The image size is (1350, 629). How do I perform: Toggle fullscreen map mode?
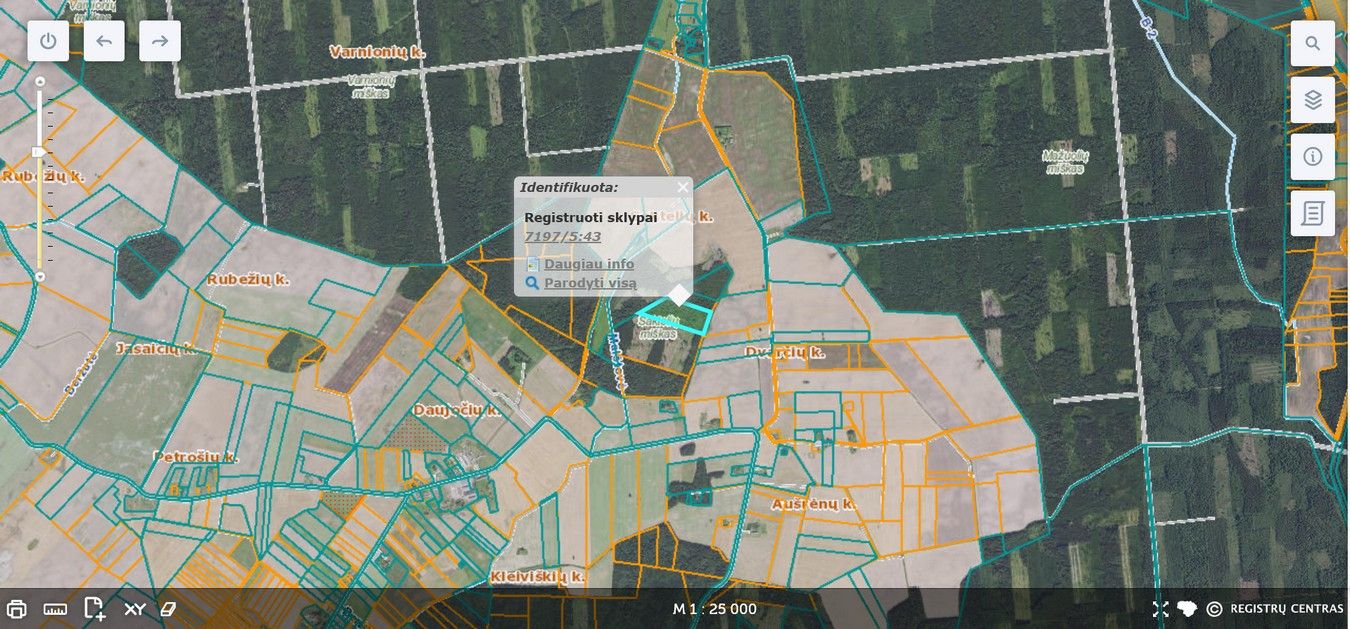(1160, 609)
